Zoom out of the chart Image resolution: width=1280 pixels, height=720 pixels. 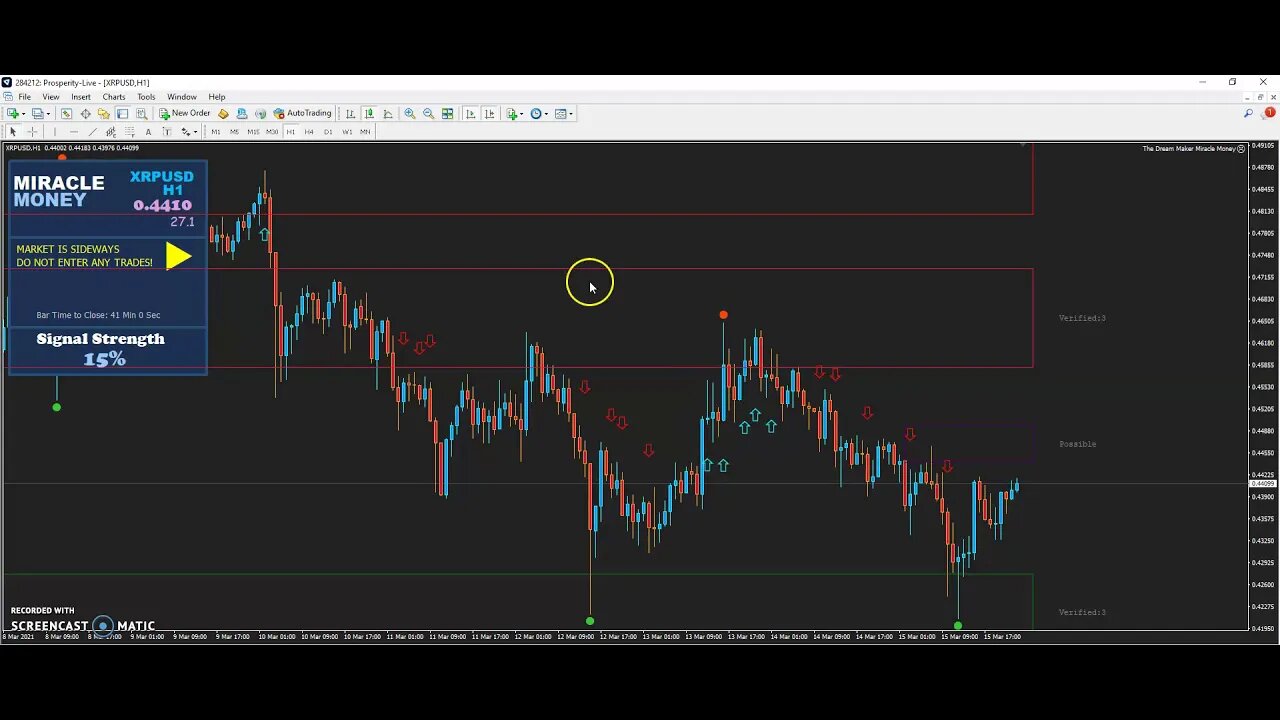pos(428,113)
